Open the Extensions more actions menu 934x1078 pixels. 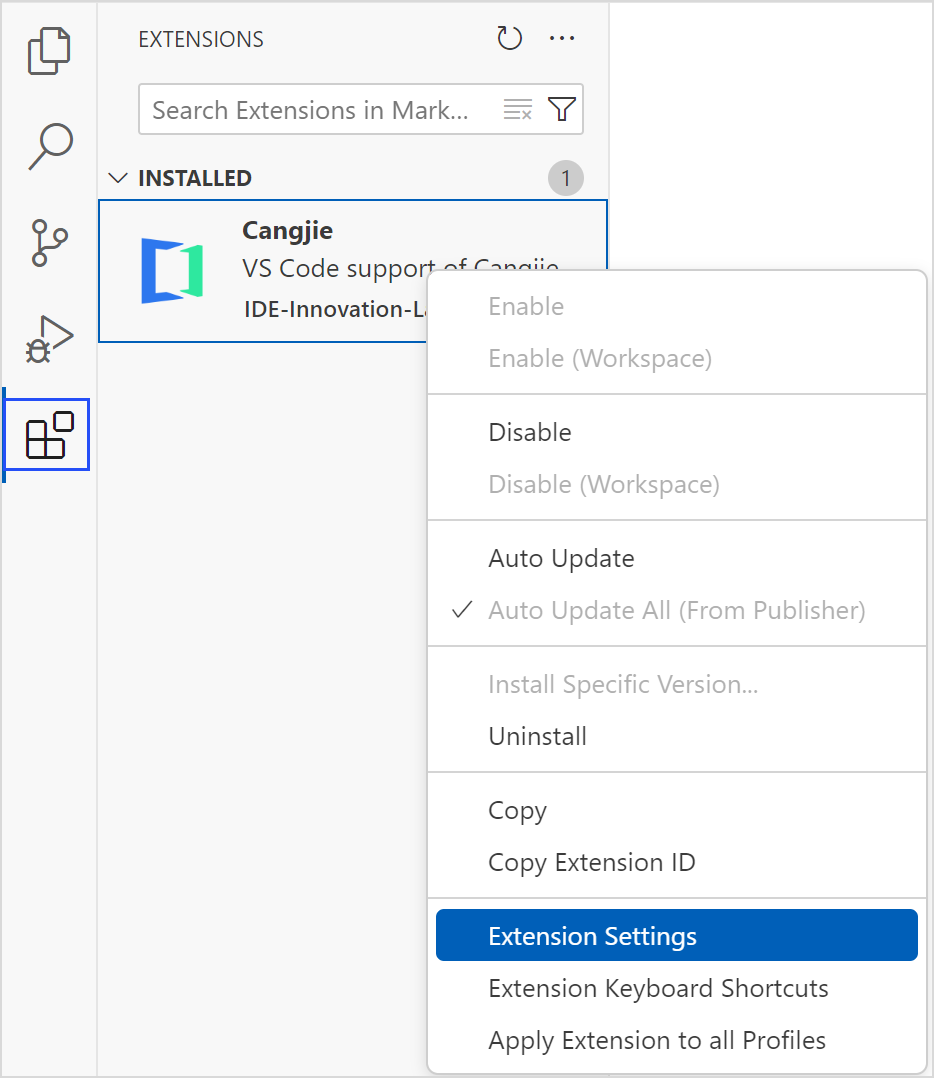(x=562, y=39)
